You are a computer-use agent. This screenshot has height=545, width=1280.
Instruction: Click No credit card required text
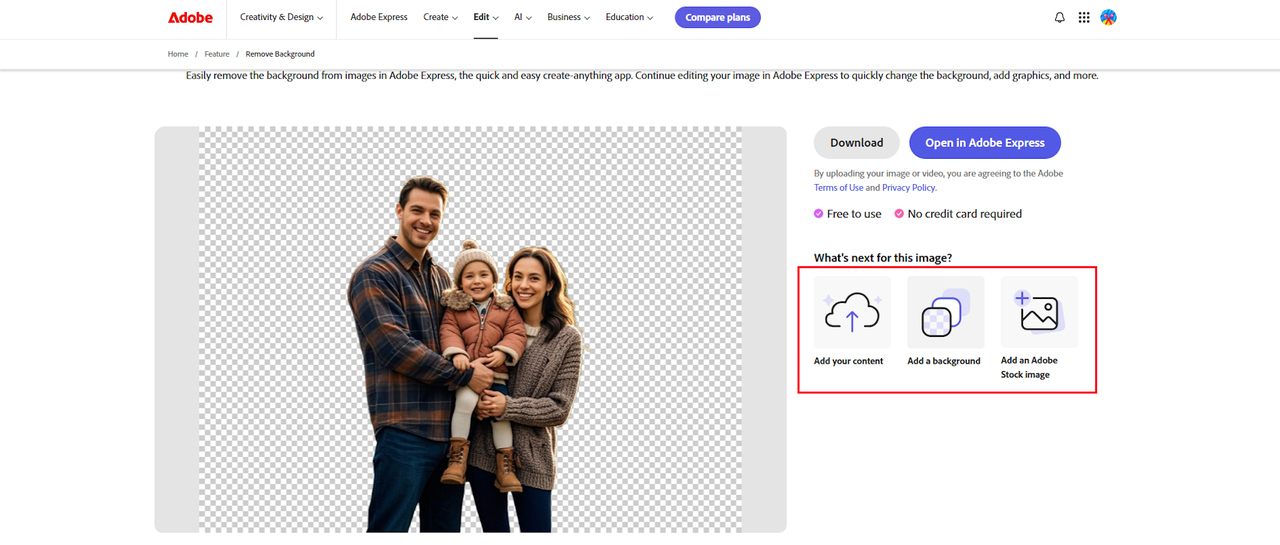point(965,214)
